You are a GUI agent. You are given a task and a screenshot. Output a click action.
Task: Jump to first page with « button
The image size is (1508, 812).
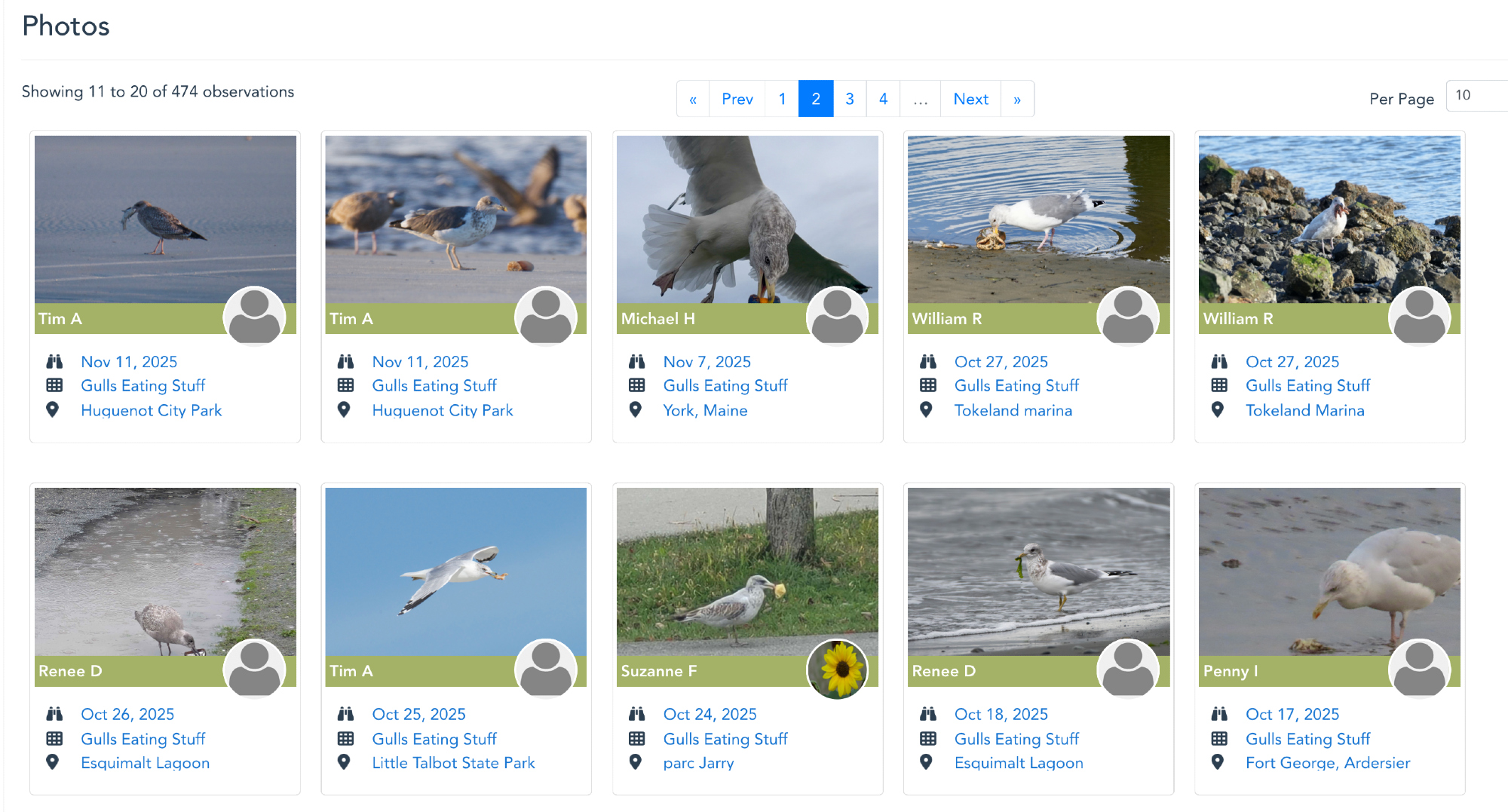(693, 99)
